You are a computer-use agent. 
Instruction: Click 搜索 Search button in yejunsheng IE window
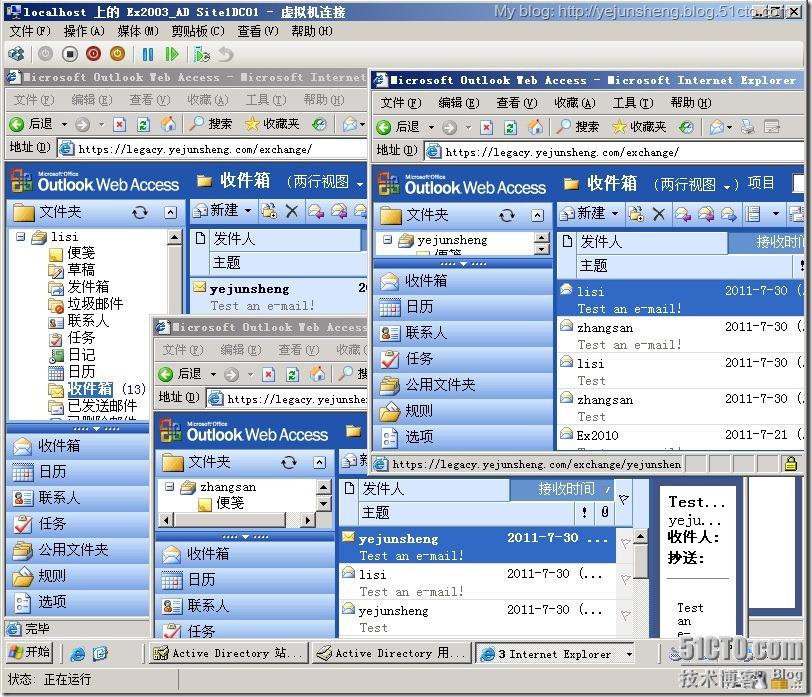point(576,127)
